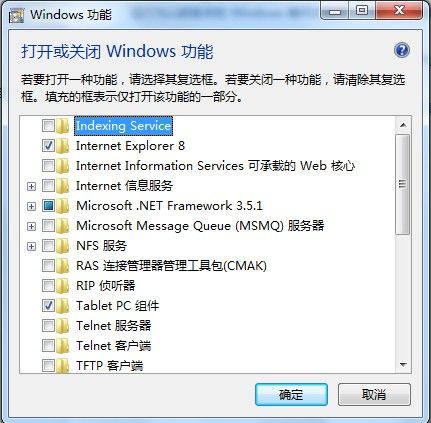Click the folder icon next to NFS 服务
The image size is (431, 423).
tap(63, 246)
